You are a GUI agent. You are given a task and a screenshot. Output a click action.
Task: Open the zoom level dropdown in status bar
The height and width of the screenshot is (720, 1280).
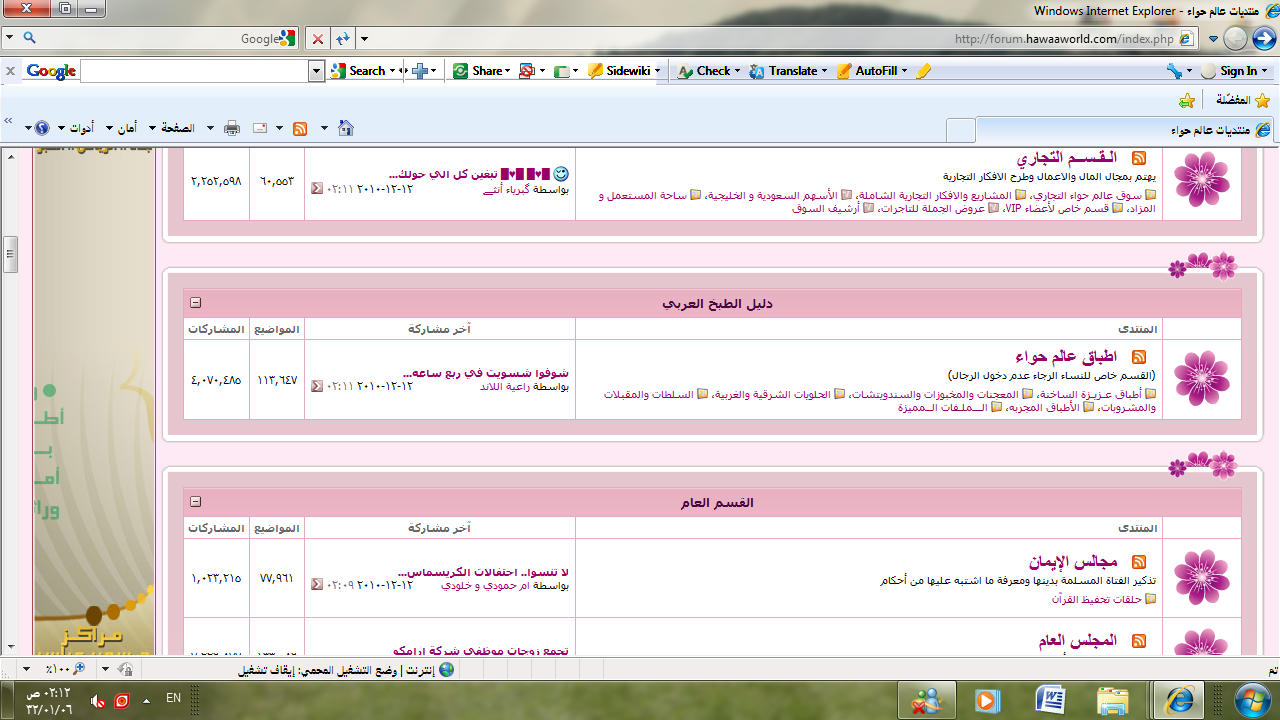(x=104, y=668)
